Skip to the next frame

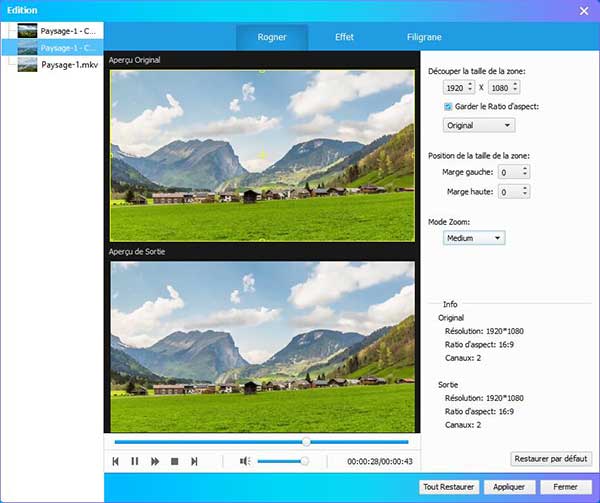[x=194, y=461]
